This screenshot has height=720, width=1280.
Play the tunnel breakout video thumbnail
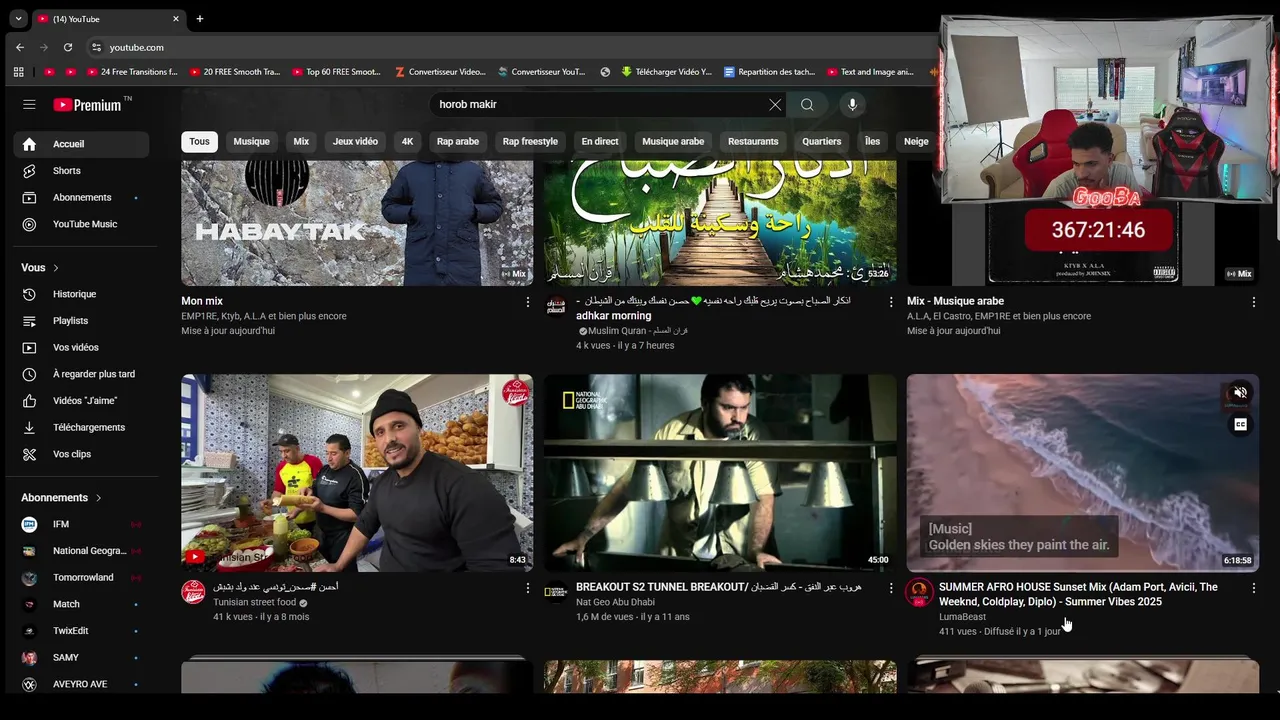pyautogui.click(x=720, y=473)
